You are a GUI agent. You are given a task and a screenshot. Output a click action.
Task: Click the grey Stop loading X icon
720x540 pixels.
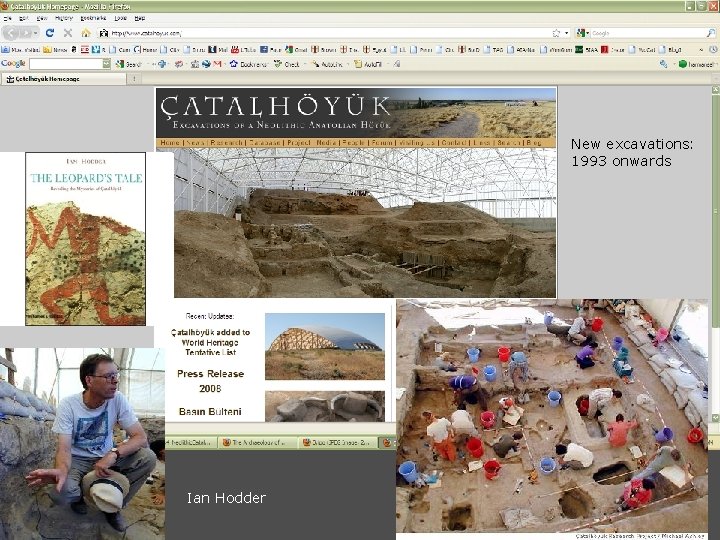(x=68, y=33)
